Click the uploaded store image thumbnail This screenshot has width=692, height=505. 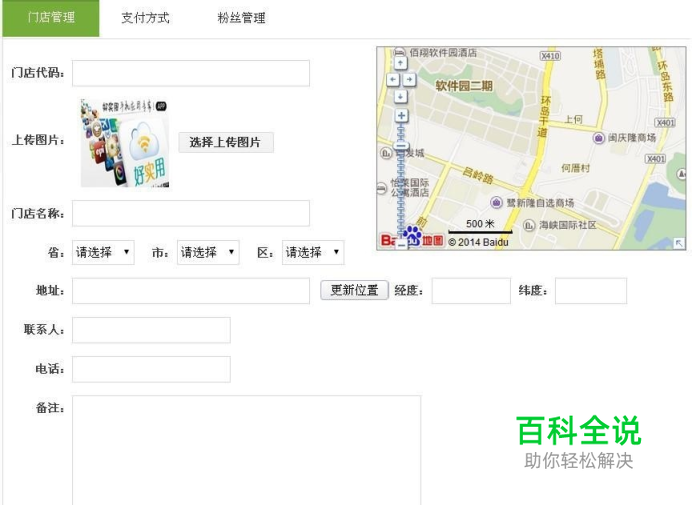click(x=125, y=143)
